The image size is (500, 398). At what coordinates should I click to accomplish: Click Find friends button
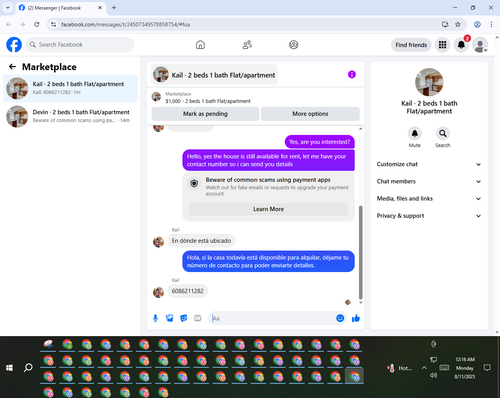pos(411,45)
